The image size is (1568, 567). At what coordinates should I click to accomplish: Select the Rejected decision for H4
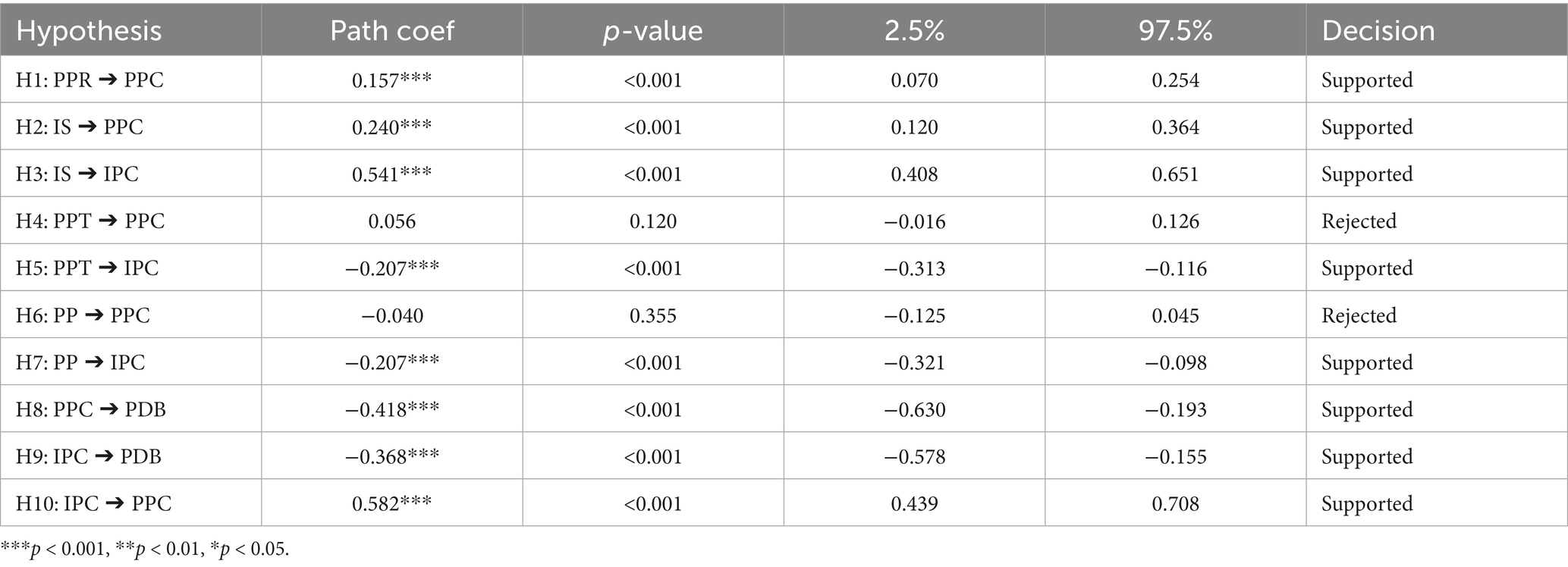1359,221
